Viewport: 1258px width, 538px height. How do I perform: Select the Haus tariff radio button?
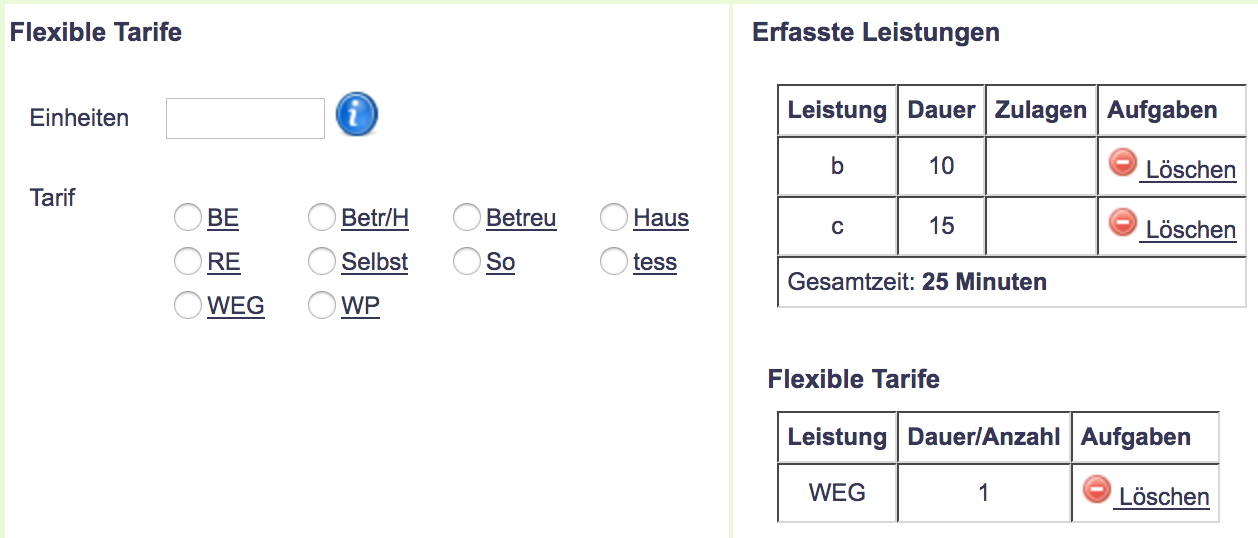(614, 218)
